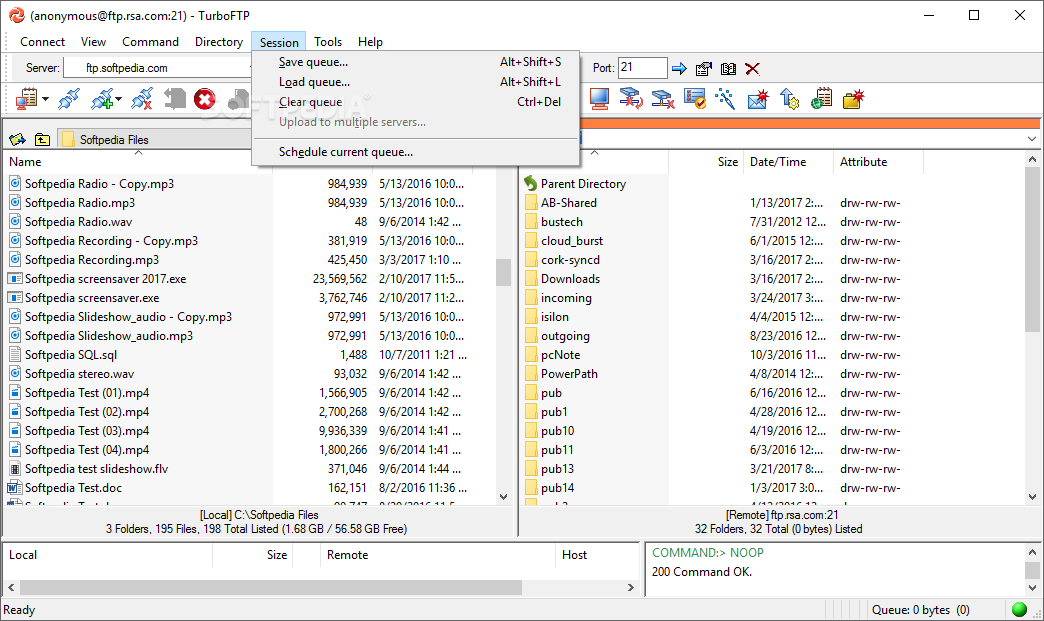Open the Server address combo box

[157, 68]
